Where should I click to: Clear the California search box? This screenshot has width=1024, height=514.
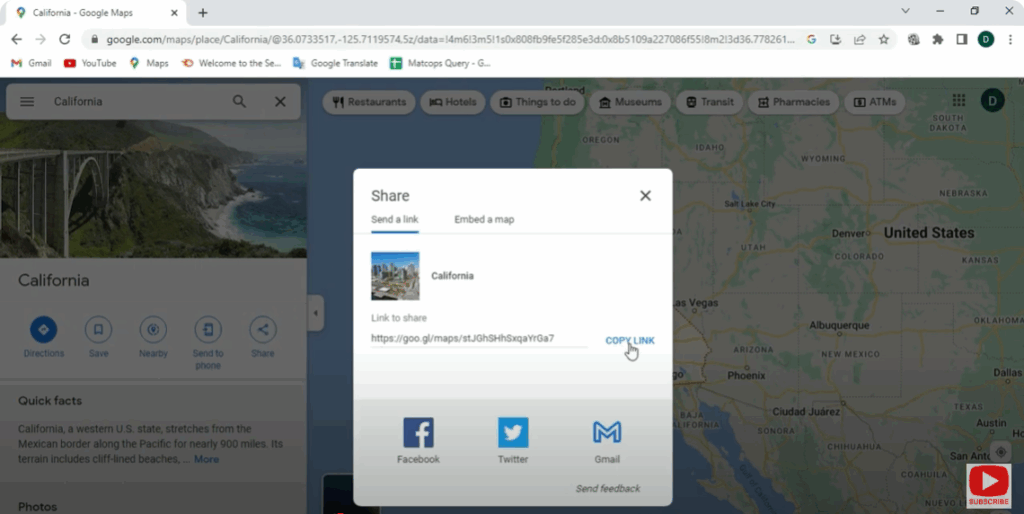coord(280,101)
